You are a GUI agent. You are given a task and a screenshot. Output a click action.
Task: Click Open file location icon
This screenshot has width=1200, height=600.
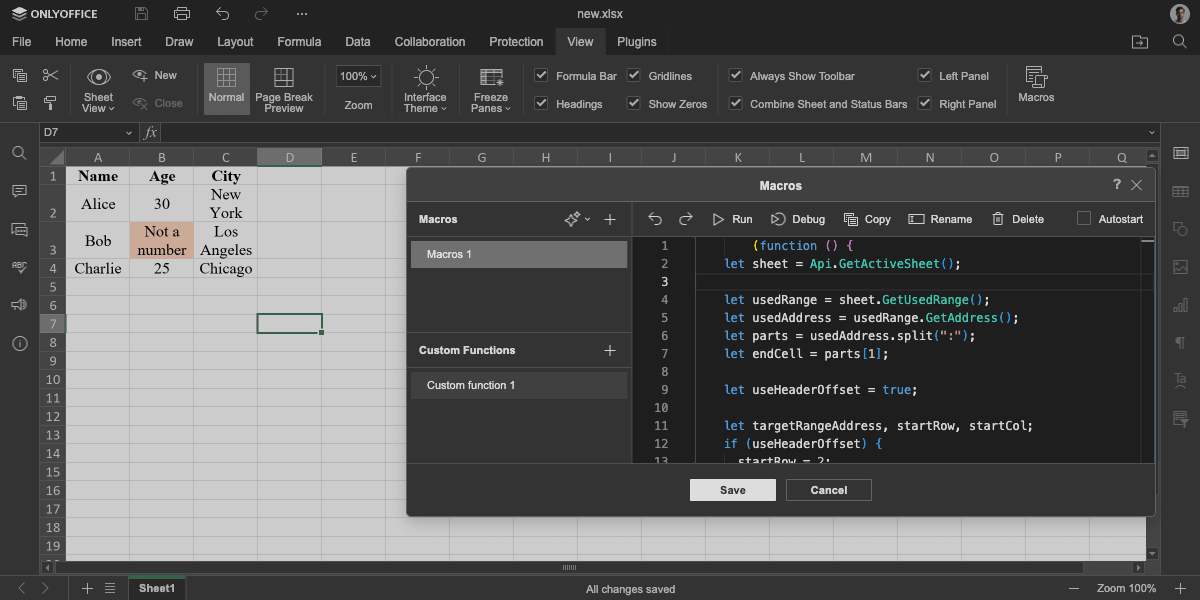[x=1140, y=42]
